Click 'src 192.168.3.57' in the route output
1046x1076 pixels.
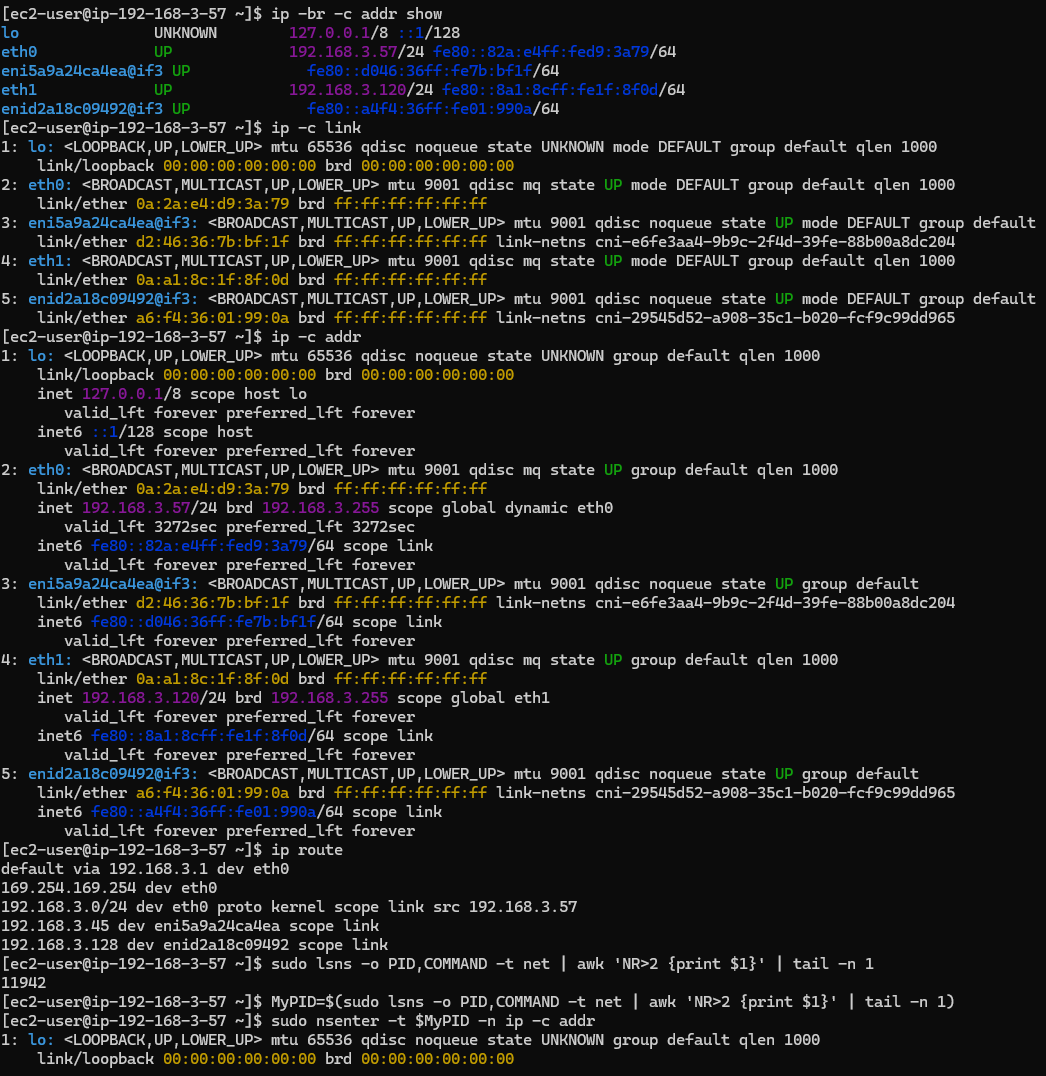point(505,907)
